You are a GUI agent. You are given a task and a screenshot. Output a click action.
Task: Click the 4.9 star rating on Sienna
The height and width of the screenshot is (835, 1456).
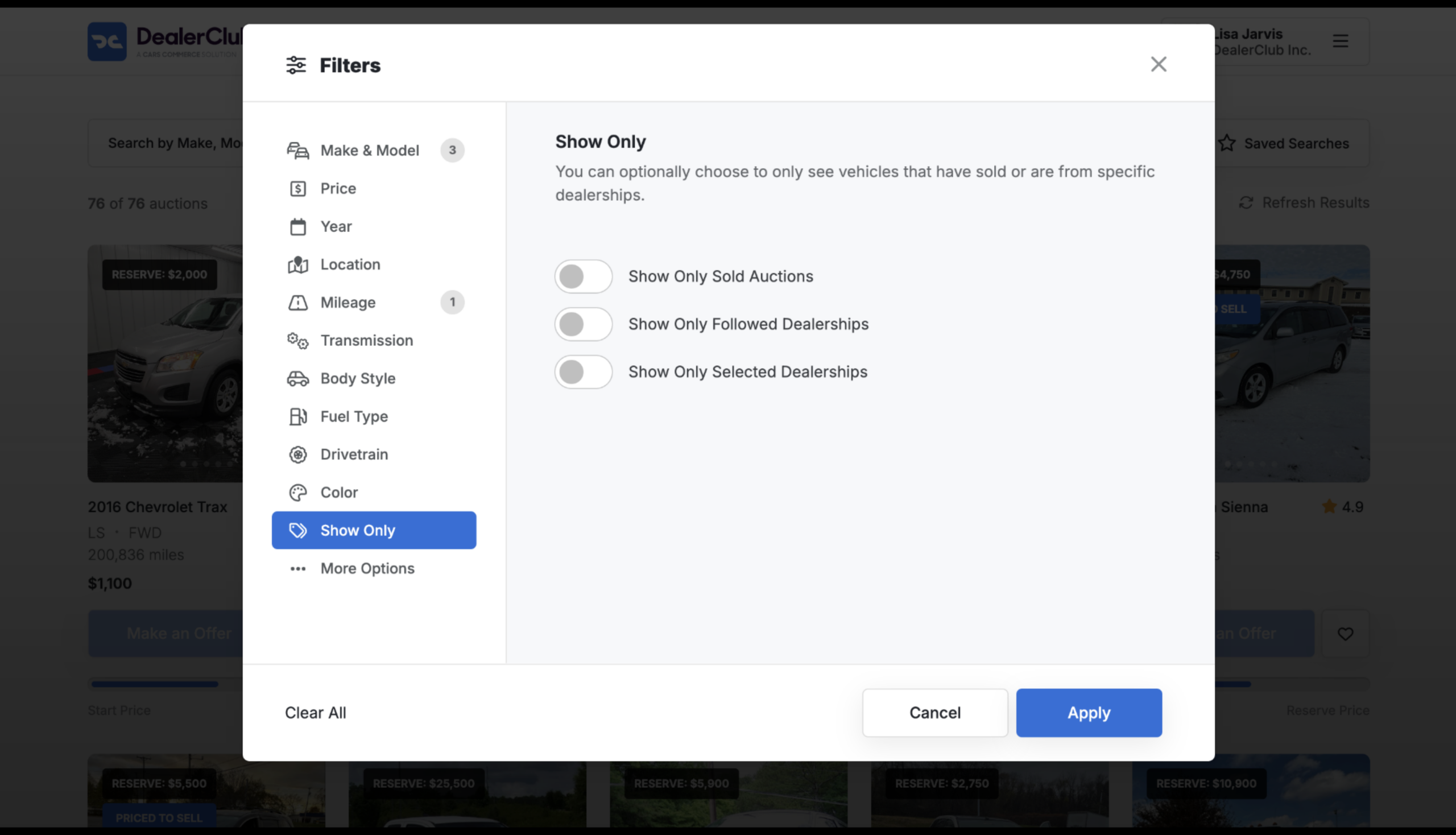coord(1342,507)
